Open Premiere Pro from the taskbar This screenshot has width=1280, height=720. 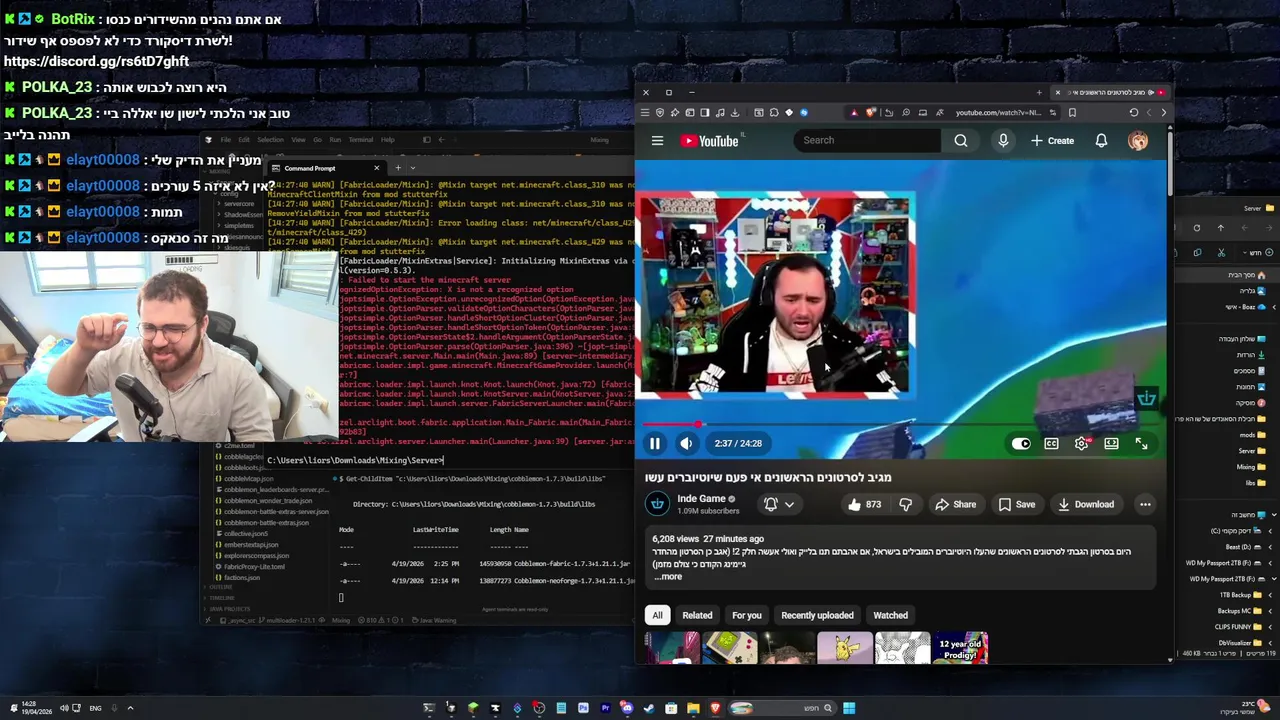[605, 708]
